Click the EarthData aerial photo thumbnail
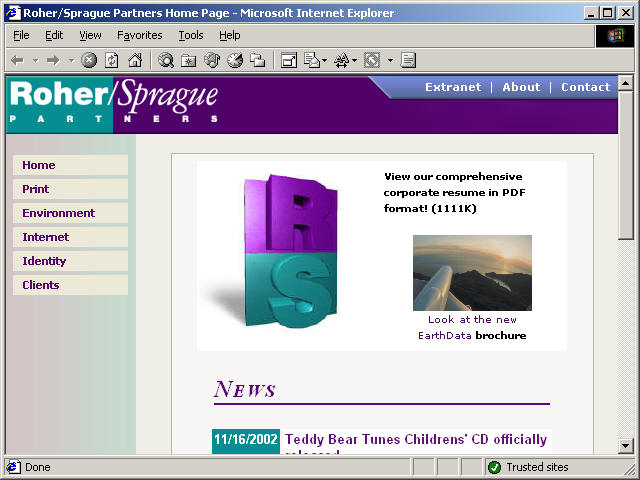Image resolution: width=640 pixels, height=480 pixels. (472, 273)
